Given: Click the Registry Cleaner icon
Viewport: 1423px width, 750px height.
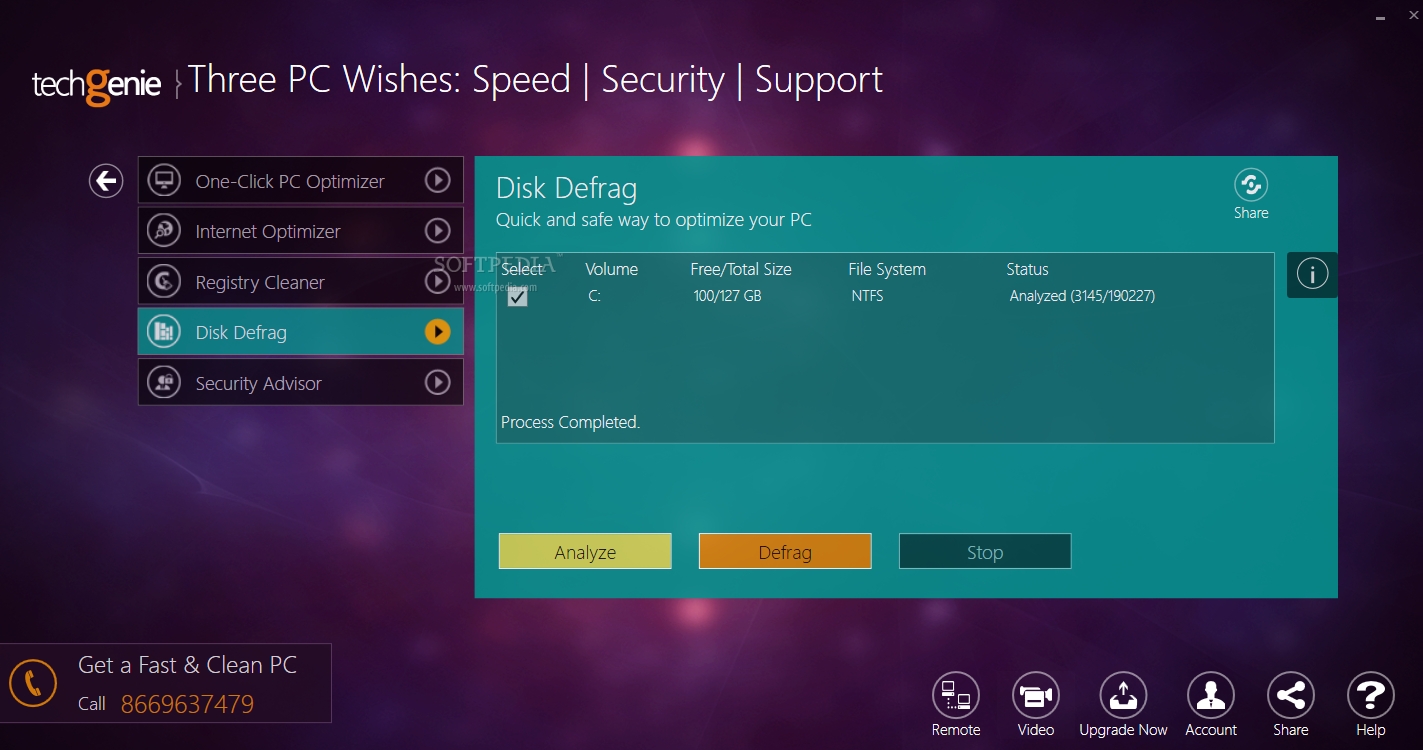Looking at the screenshot, I should click(164, 282).
